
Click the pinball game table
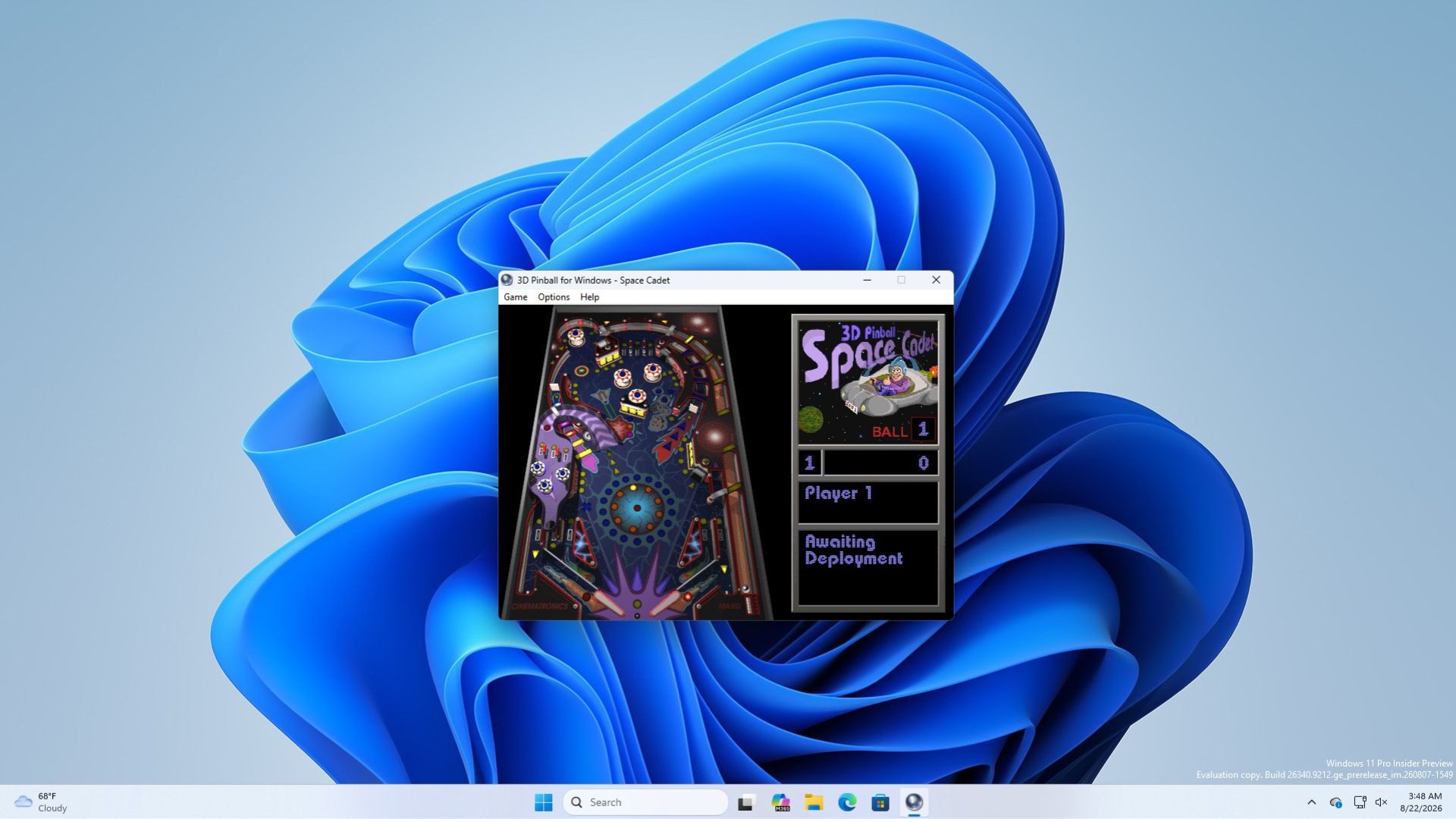pos(635,463)
